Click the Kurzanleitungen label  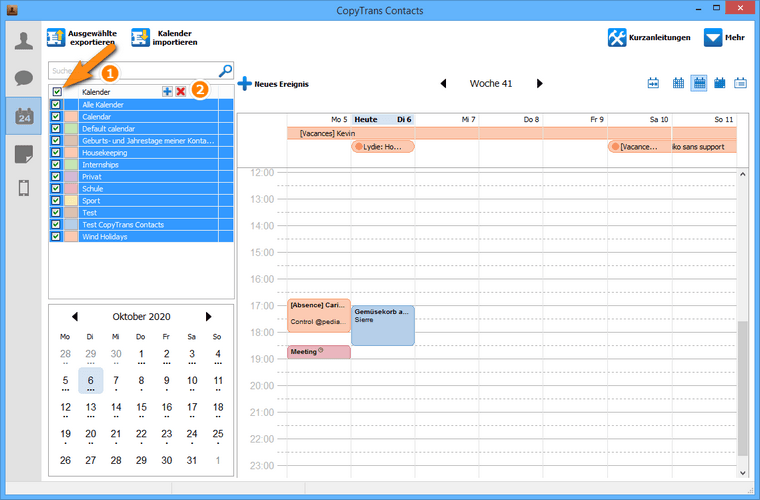click(660, 38)
